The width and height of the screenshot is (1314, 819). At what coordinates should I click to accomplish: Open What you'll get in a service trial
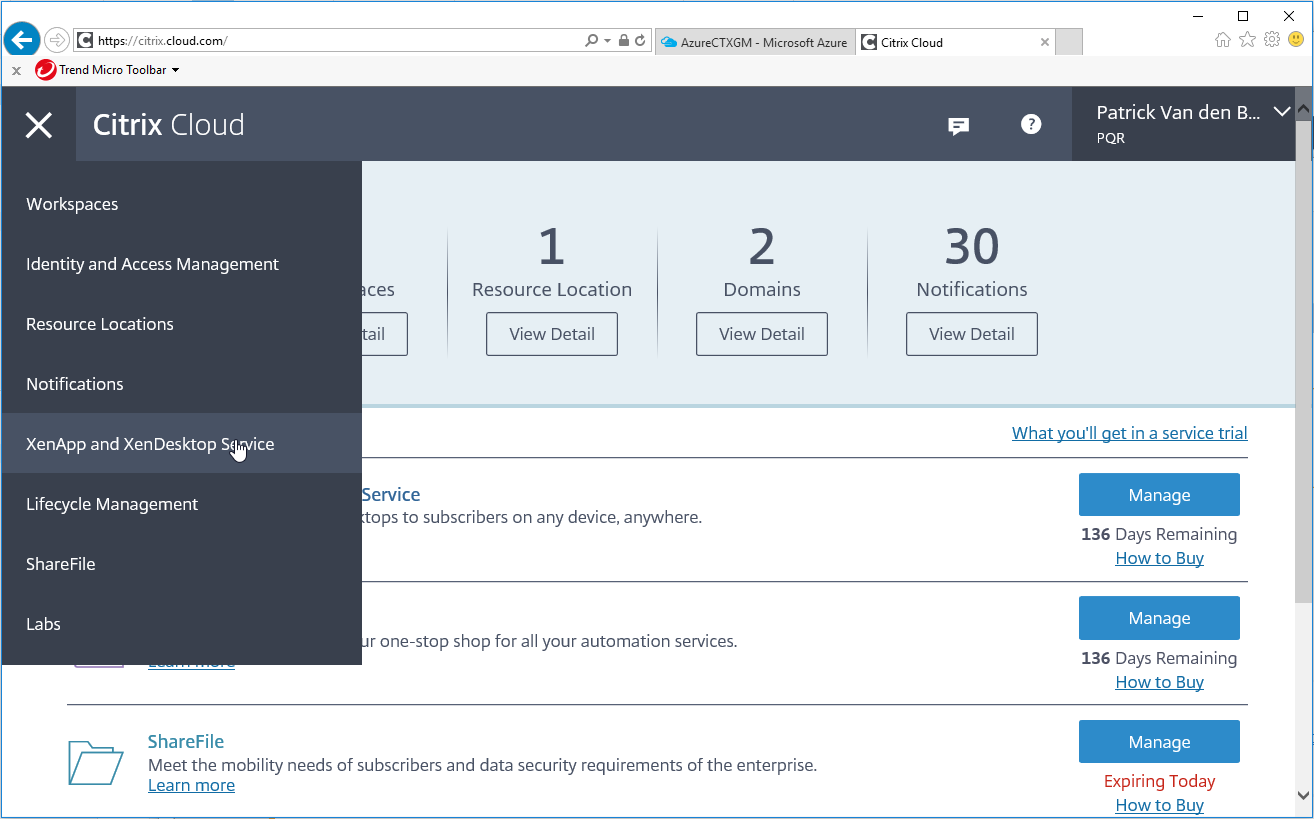coord(1130,433)
